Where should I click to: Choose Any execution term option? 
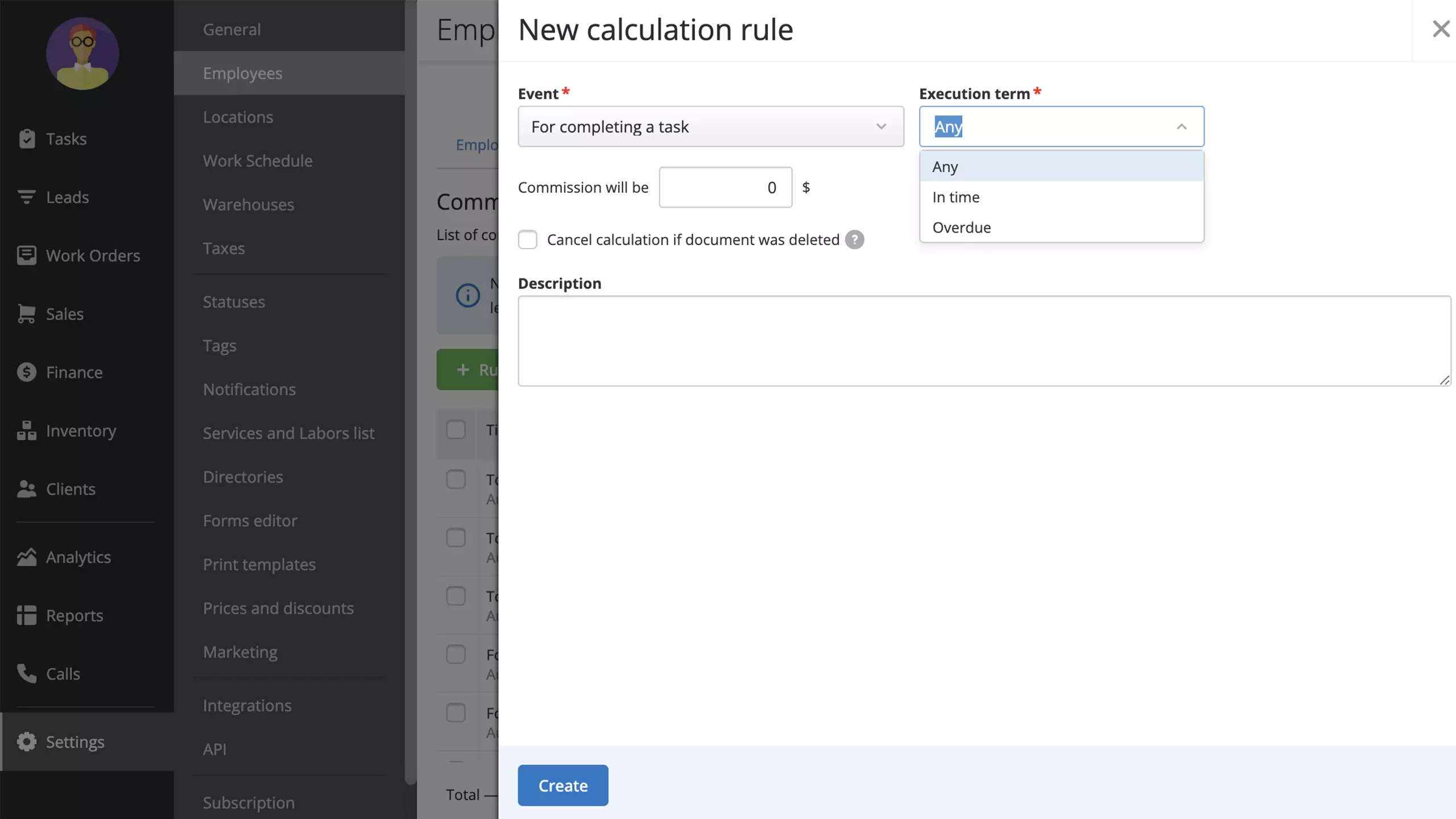(1061, 167)
